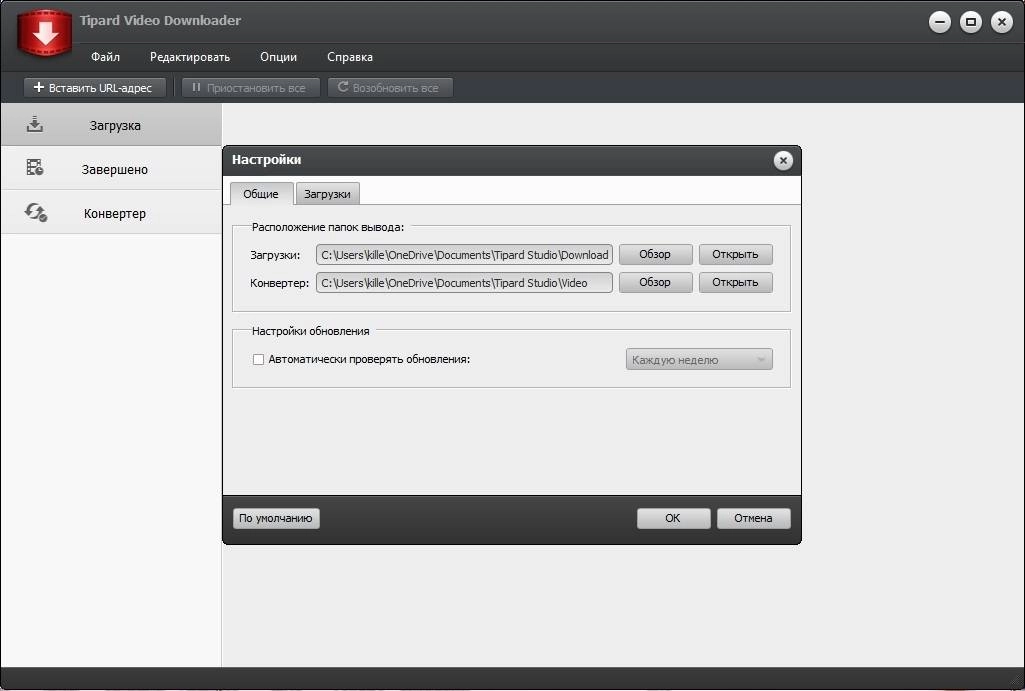The image size is (1025, 691).
Task: Close the Настройки dialog with its X icon
Action: tap(782, 161)
